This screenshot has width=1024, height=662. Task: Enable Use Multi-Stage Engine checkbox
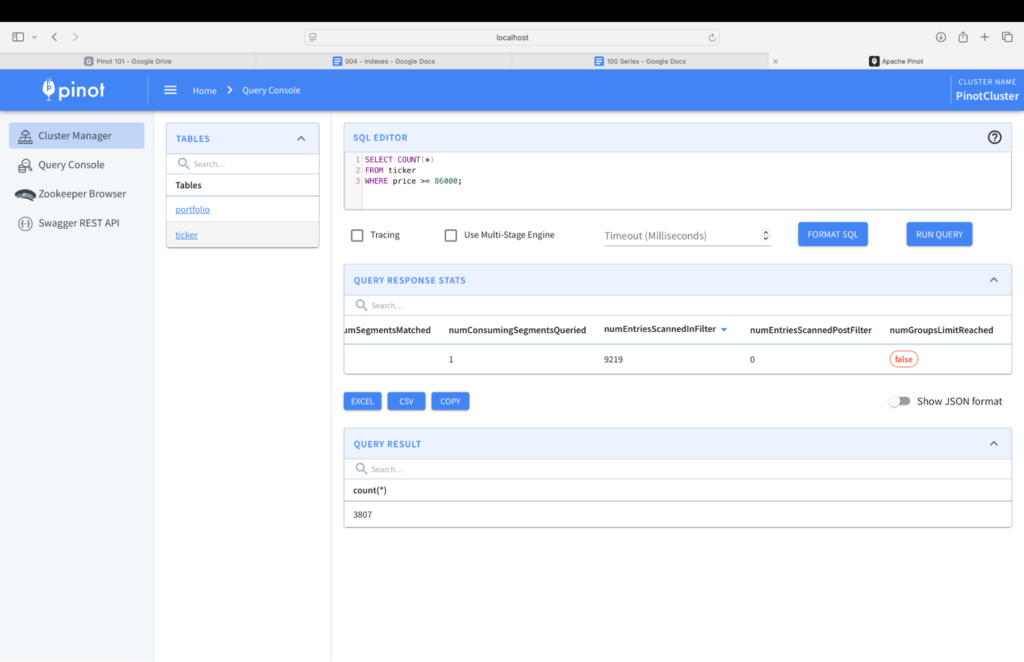[x=451, y=235]
